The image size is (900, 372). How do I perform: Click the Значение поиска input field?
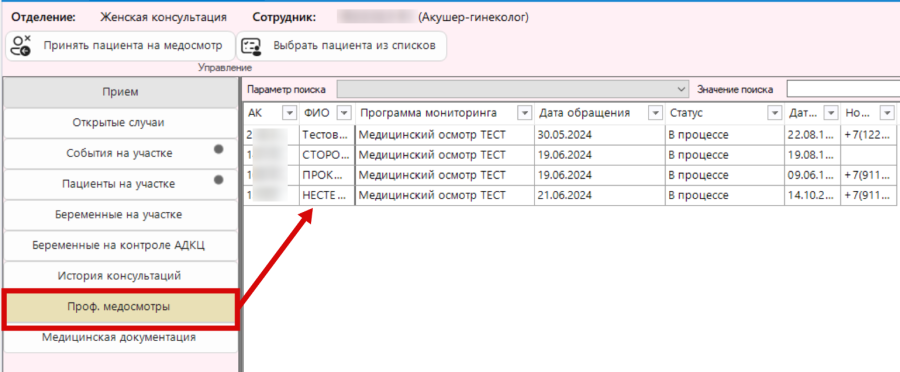(843, 90)
